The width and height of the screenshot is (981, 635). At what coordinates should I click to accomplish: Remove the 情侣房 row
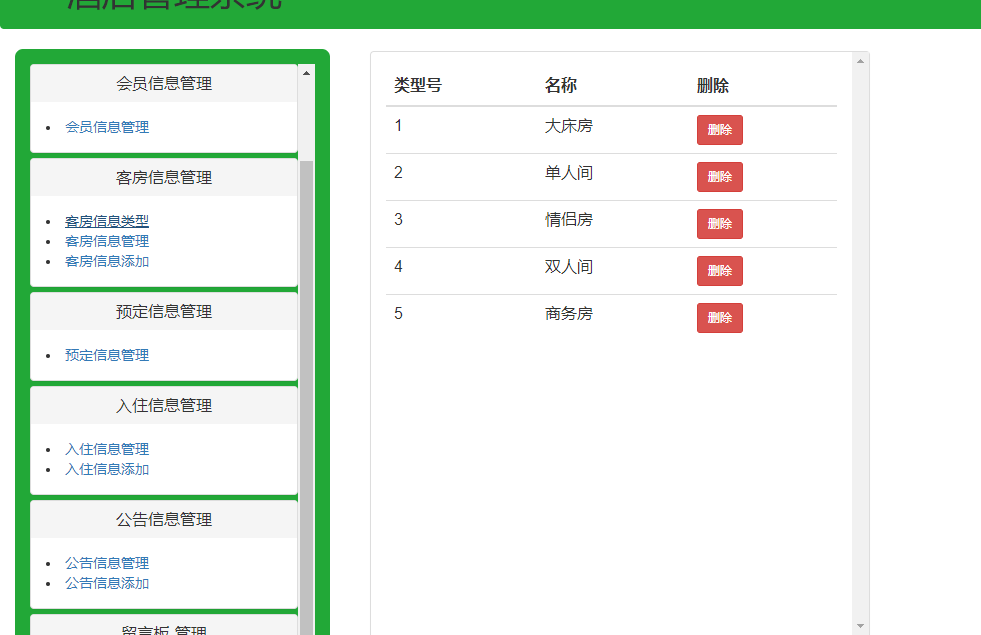[x=719, y=224]
